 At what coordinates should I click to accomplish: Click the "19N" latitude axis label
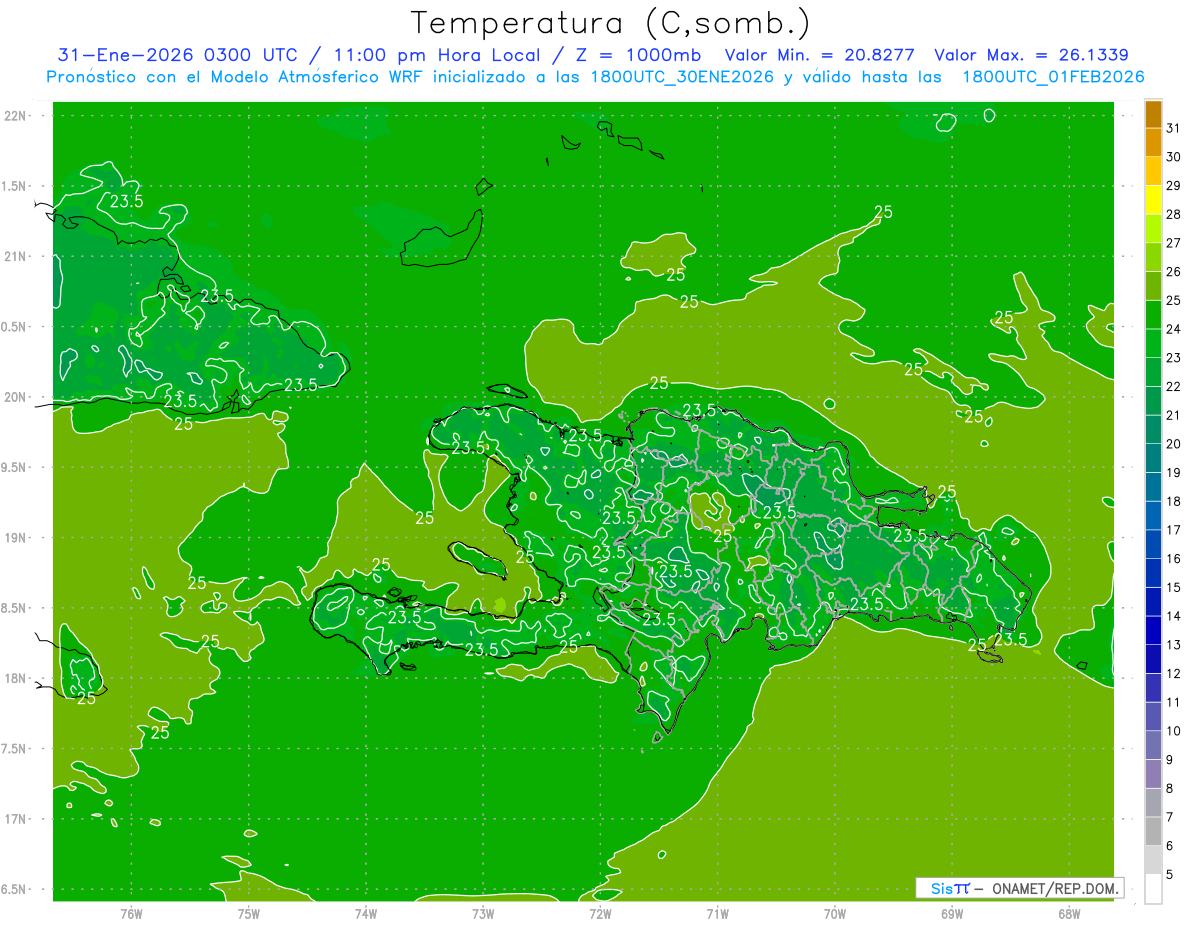tap(15, 537)
